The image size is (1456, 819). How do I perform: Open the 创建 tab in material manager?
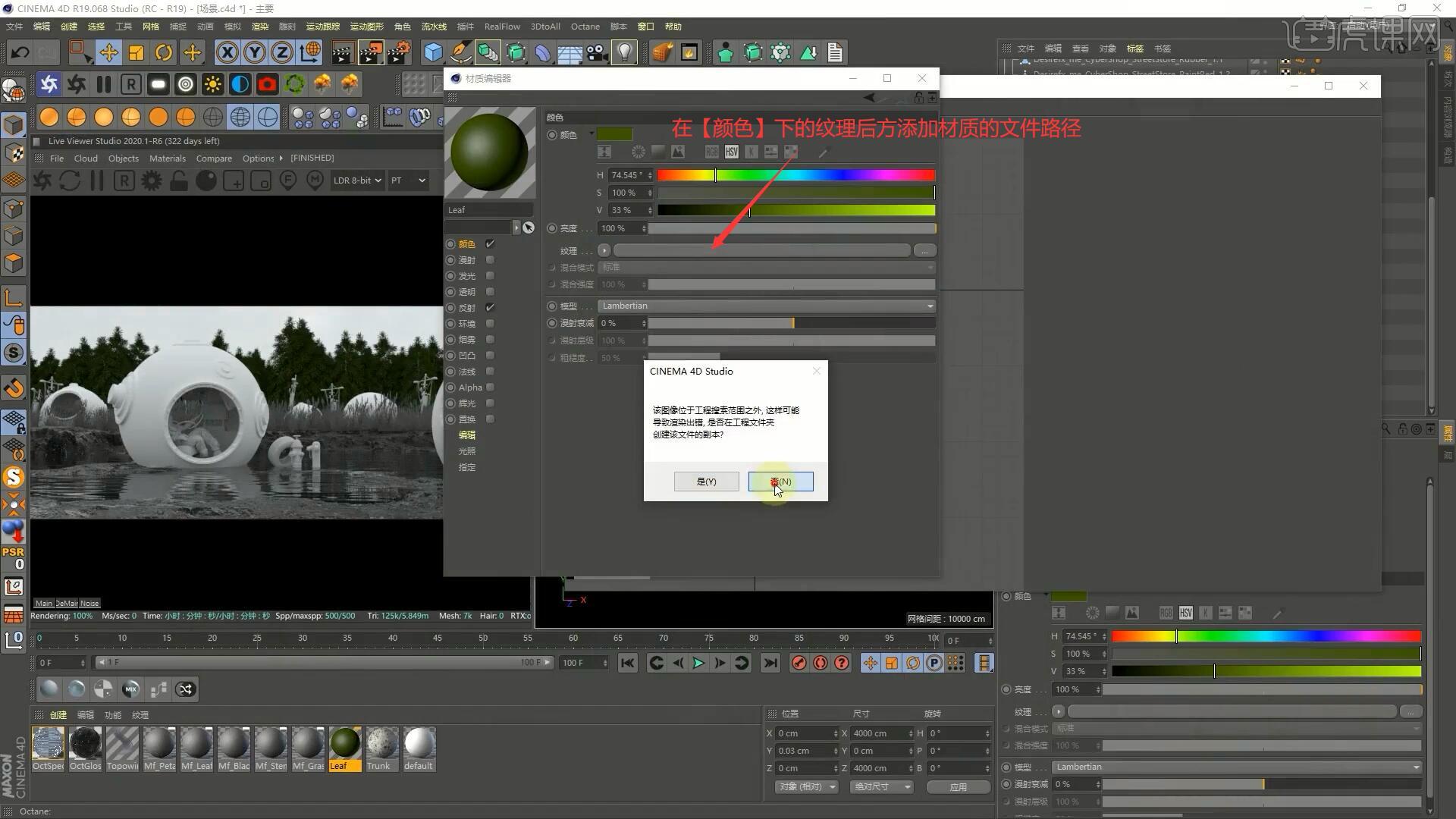pos(58,715)
